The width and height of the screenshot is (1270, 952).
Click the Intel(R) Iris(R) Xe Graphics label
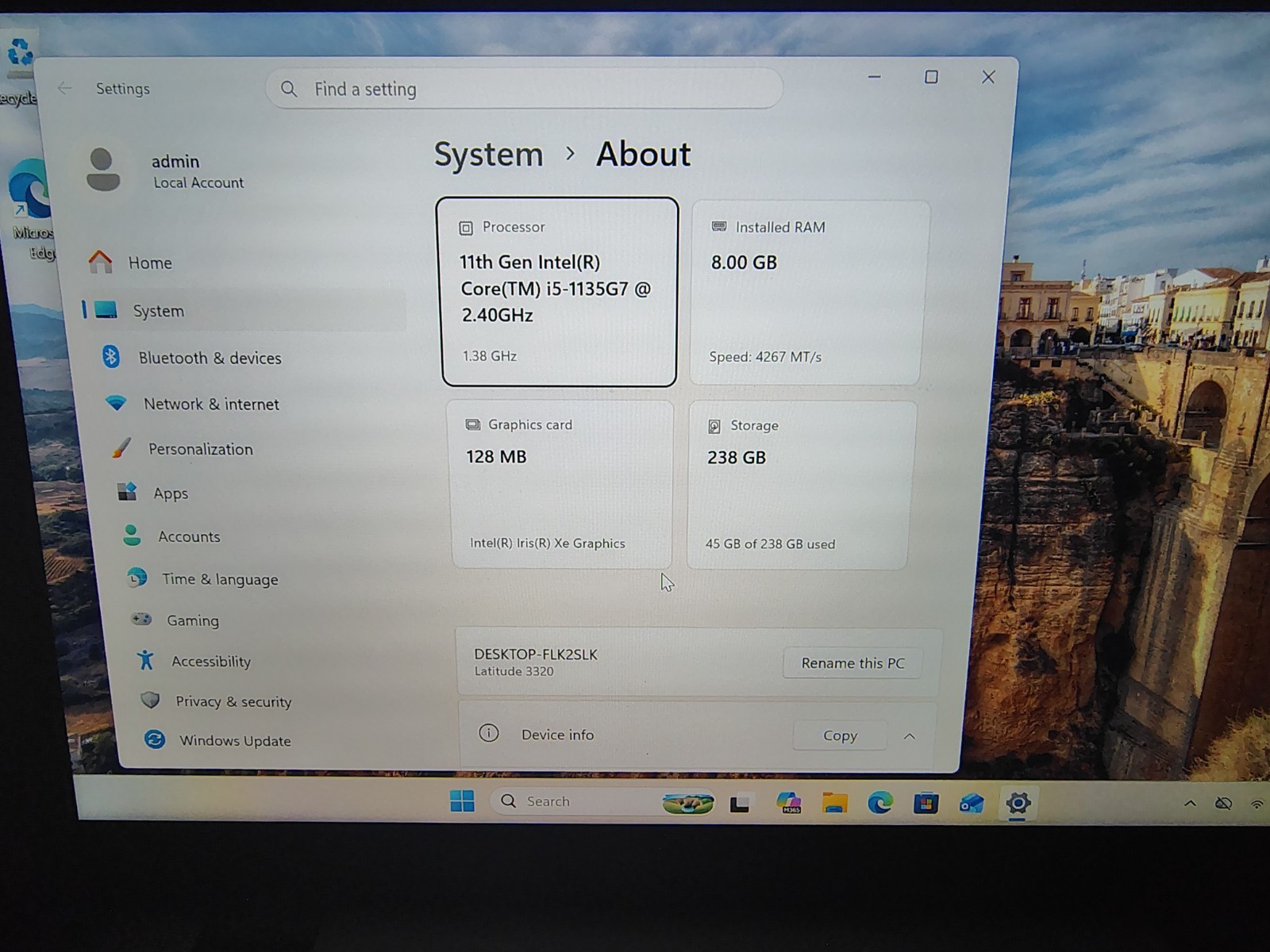pos(548,543)
